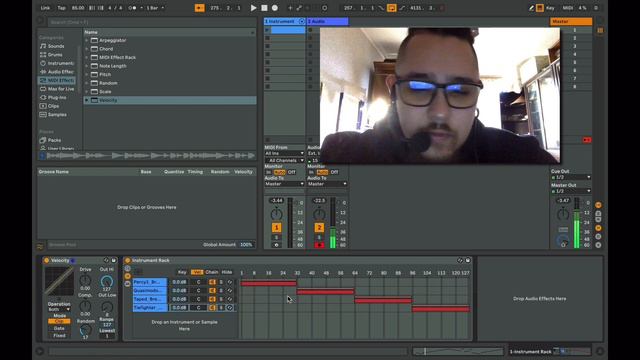Click the 85.00 tempo field
This screenshot has height=360, width=640.
click(78, 8)
